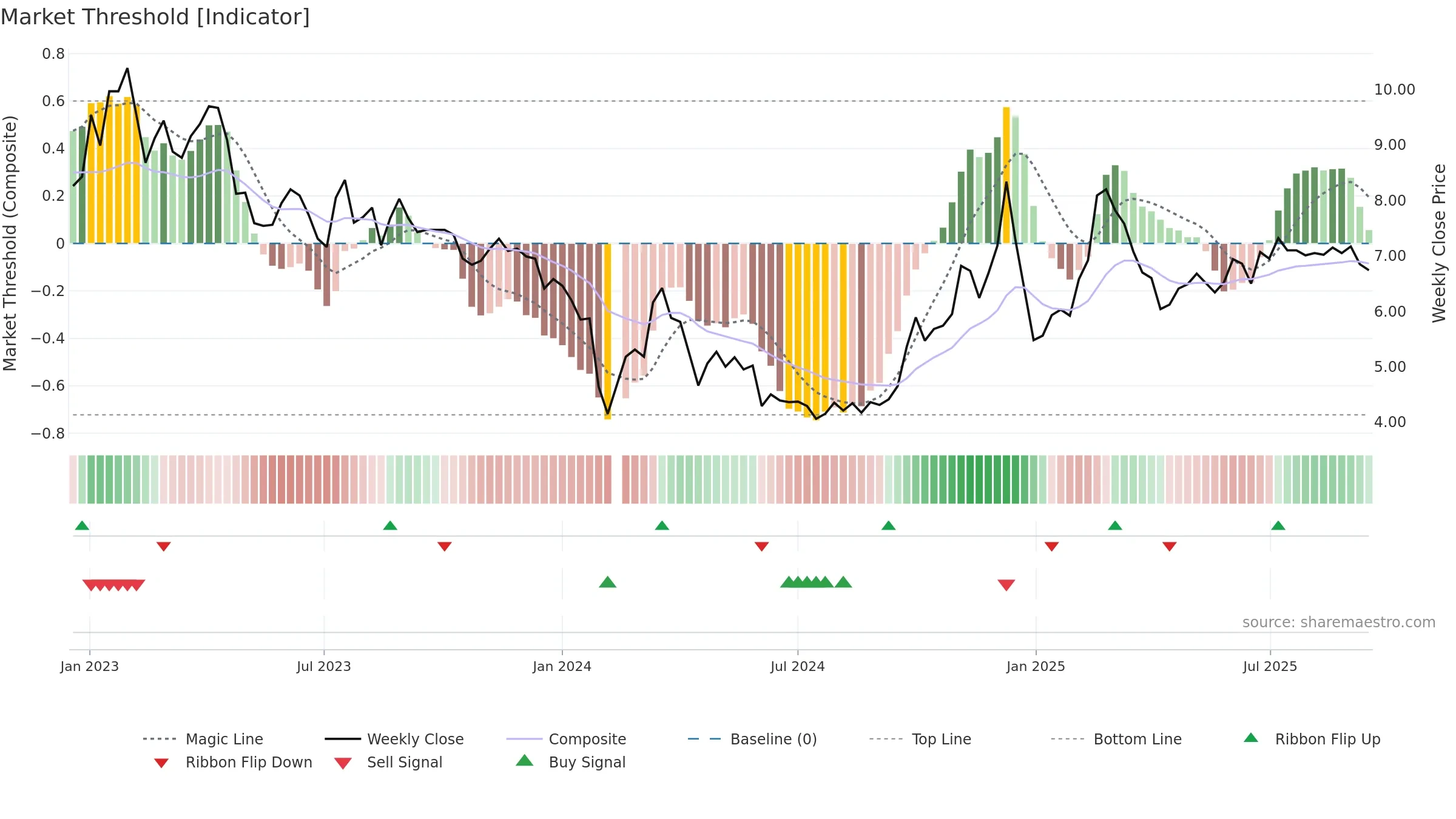The height and width of the screenshot is (819, 1456).
Task: Click the Ribbon Flip Up marker after Jan 2024
Action: 662,525
